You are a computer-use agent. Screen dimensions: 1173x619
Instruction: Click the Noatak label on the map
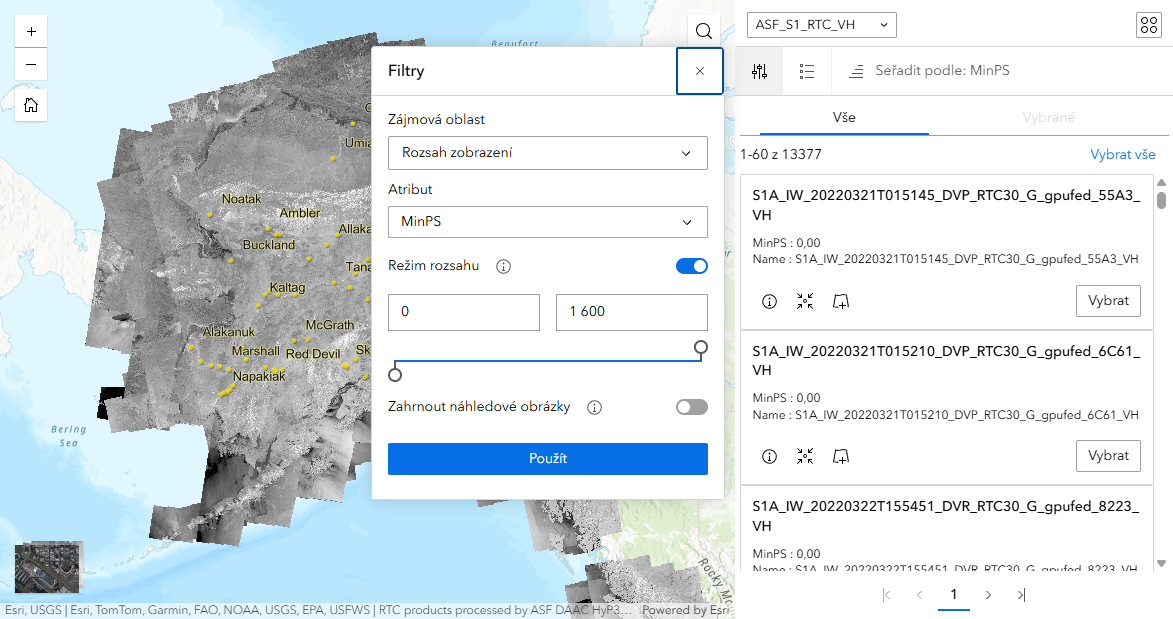coord(242,199)
